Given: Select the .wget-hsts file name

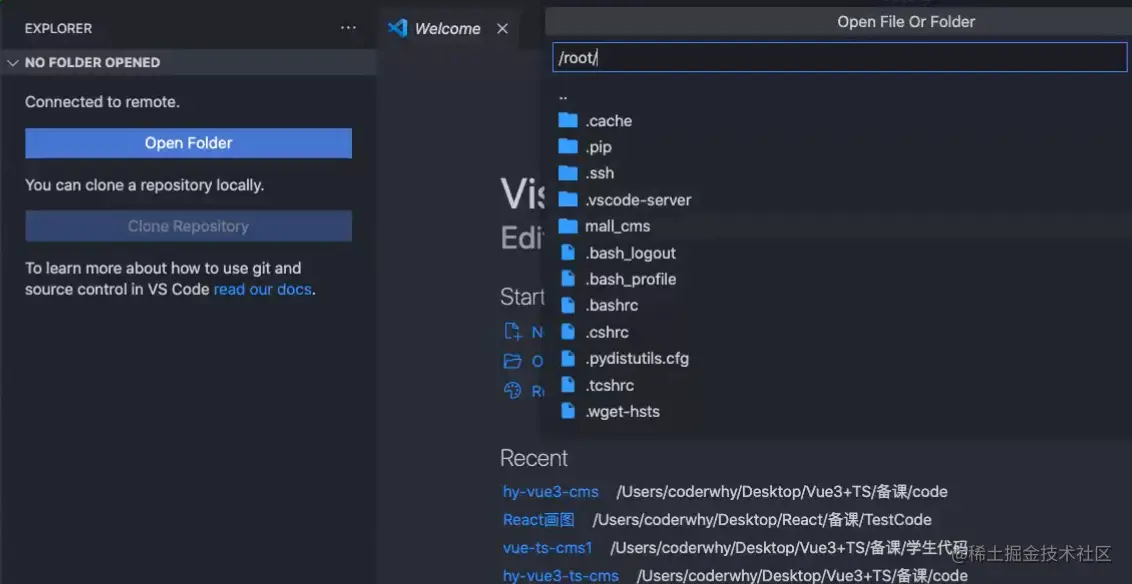Looking at the screenshot, I should click(x=622, y=411).
